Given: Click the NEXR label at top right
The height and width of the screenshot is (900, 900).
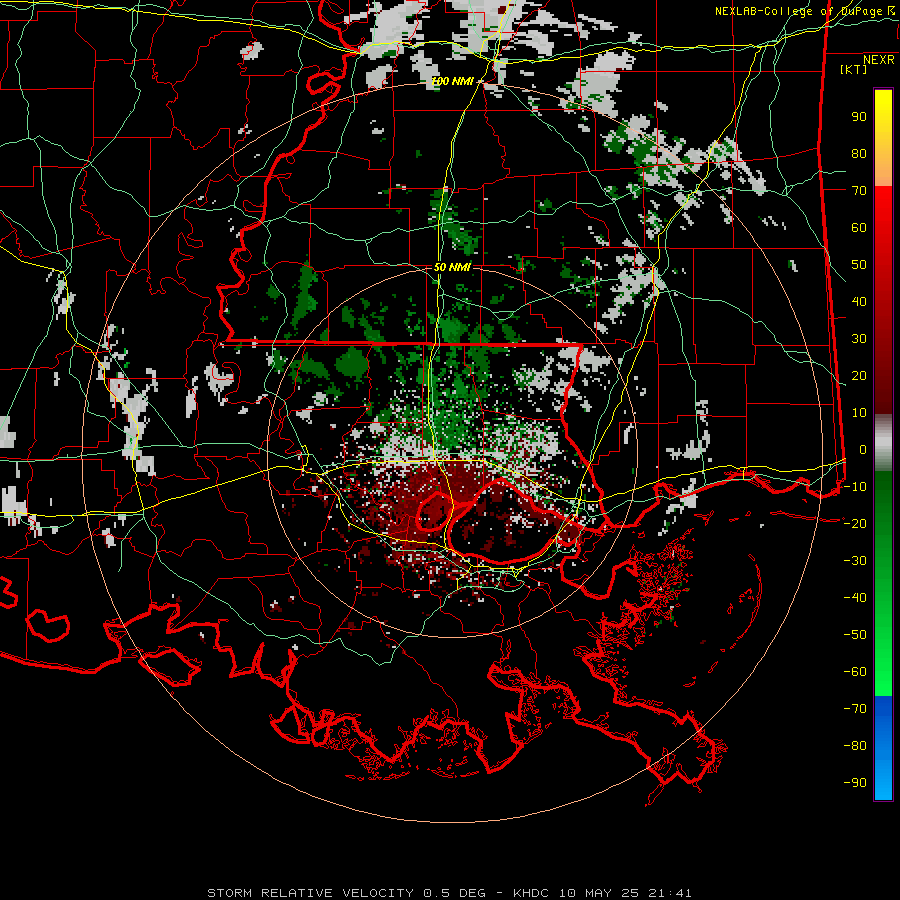Looking at the screenshot, I should coord(879,60).
